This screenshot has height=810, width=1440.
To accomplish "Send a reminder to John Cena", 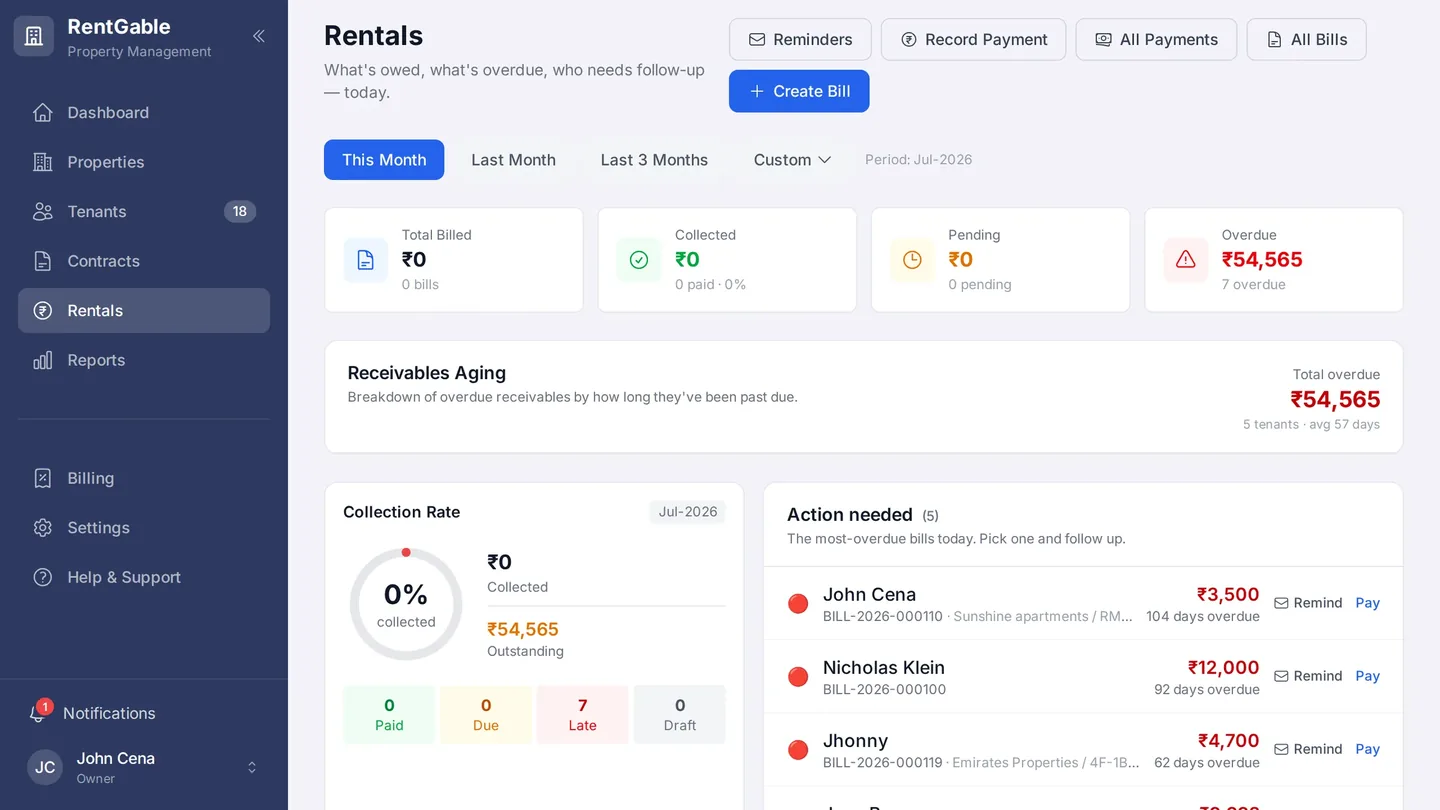I will click(1308, 603).
